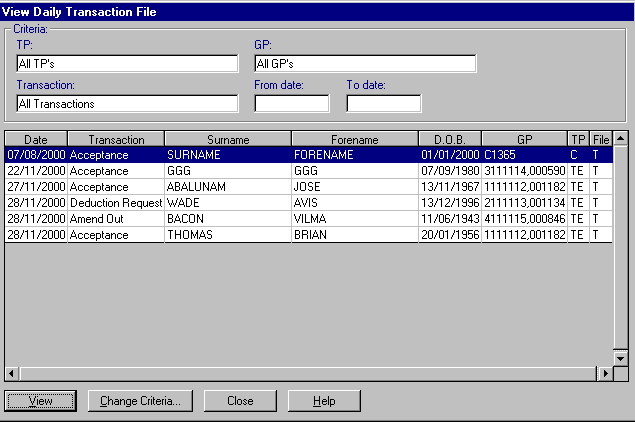Select the Amend Out row for BACON
The height and width of the screenshot is (422, 635).
tap(228, 219)
